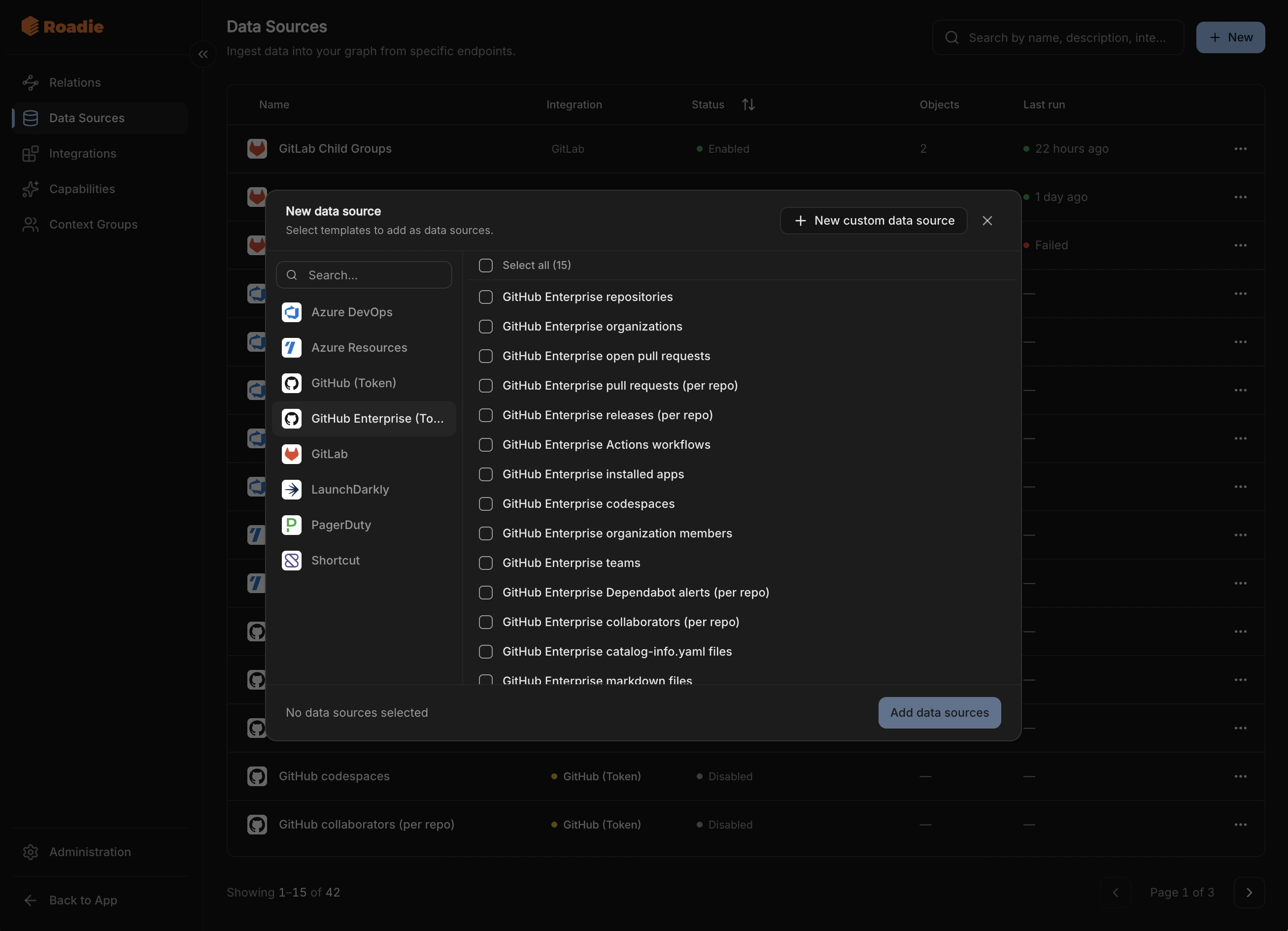Viewport: 1288px width, 931px height.
Task: Pick the GitLab fox icon in template list
Action: (x=291, y=454)
